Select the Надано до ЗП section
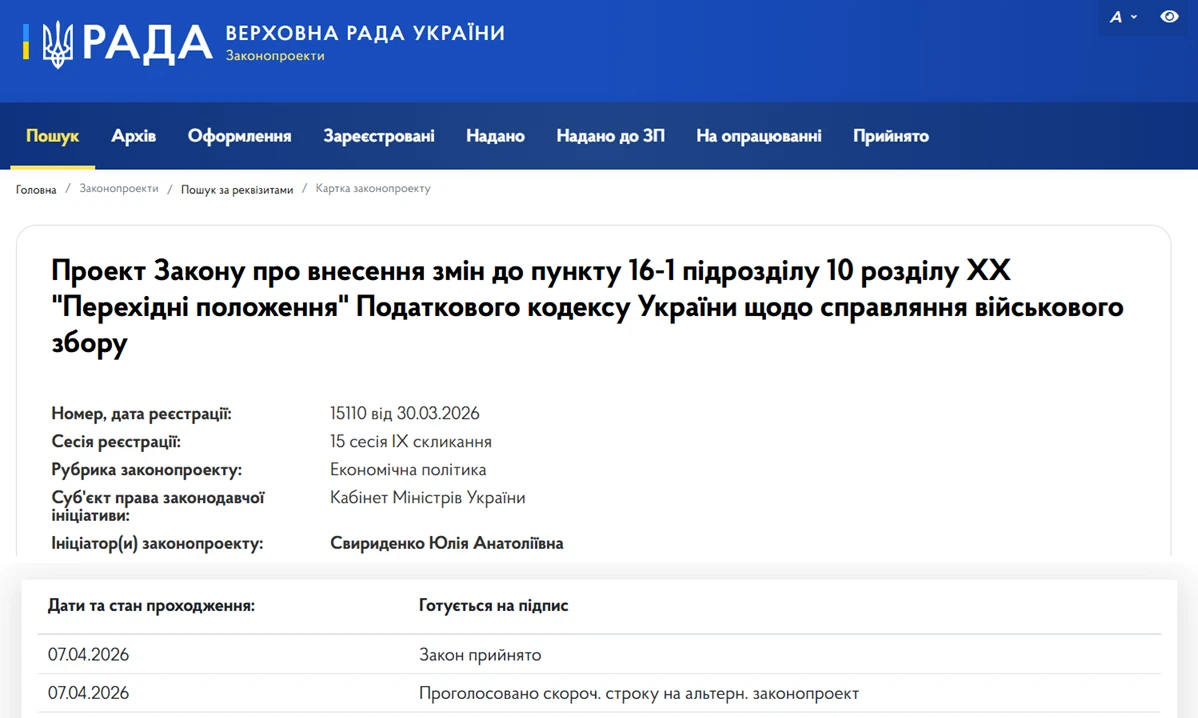Viewport: 1198px width, 718px height. tap(611, 136)
